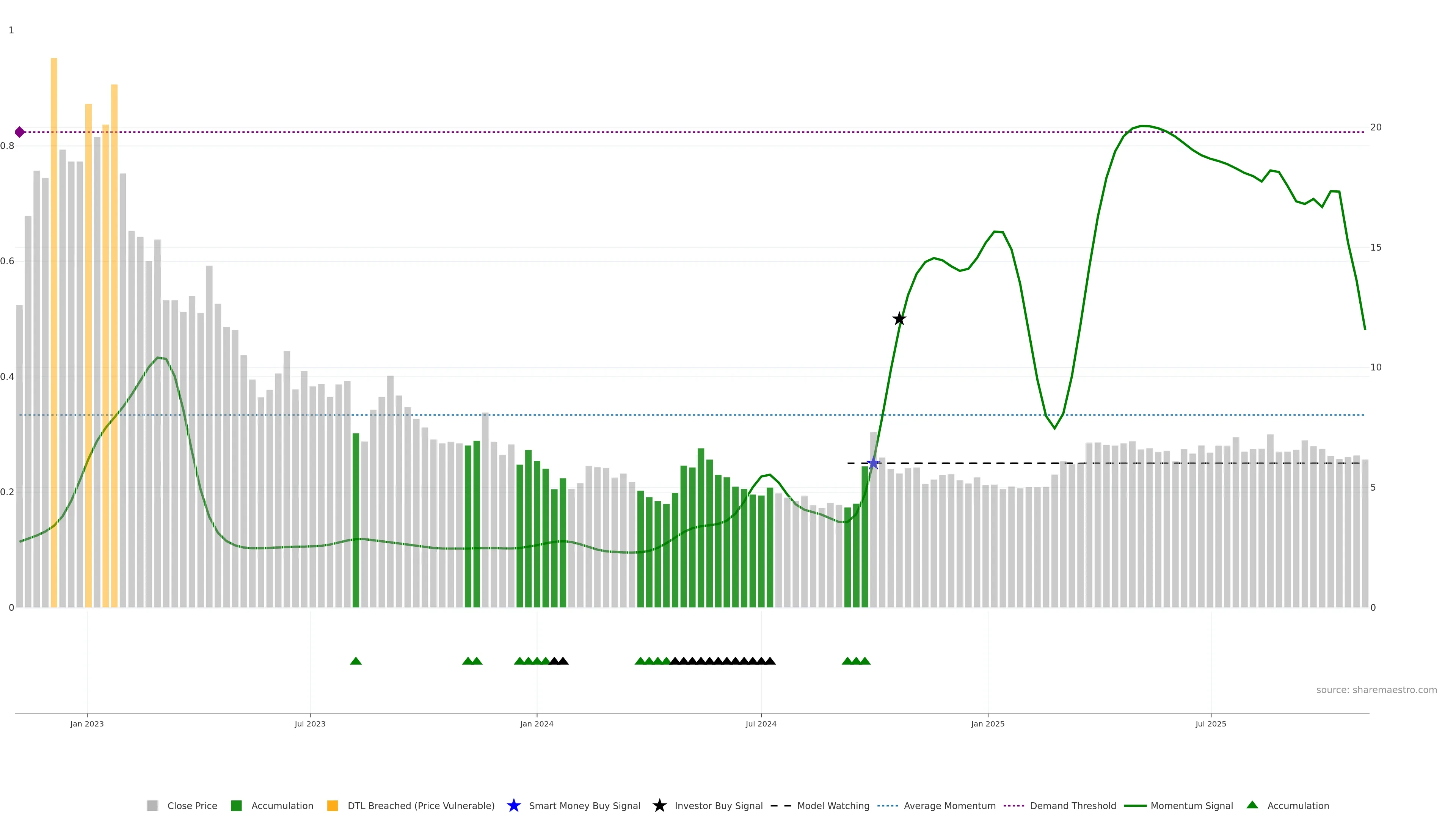Click the lone green triangle near Aug 2023
This screenshot has width=1456, height=819.
[356, 661]
